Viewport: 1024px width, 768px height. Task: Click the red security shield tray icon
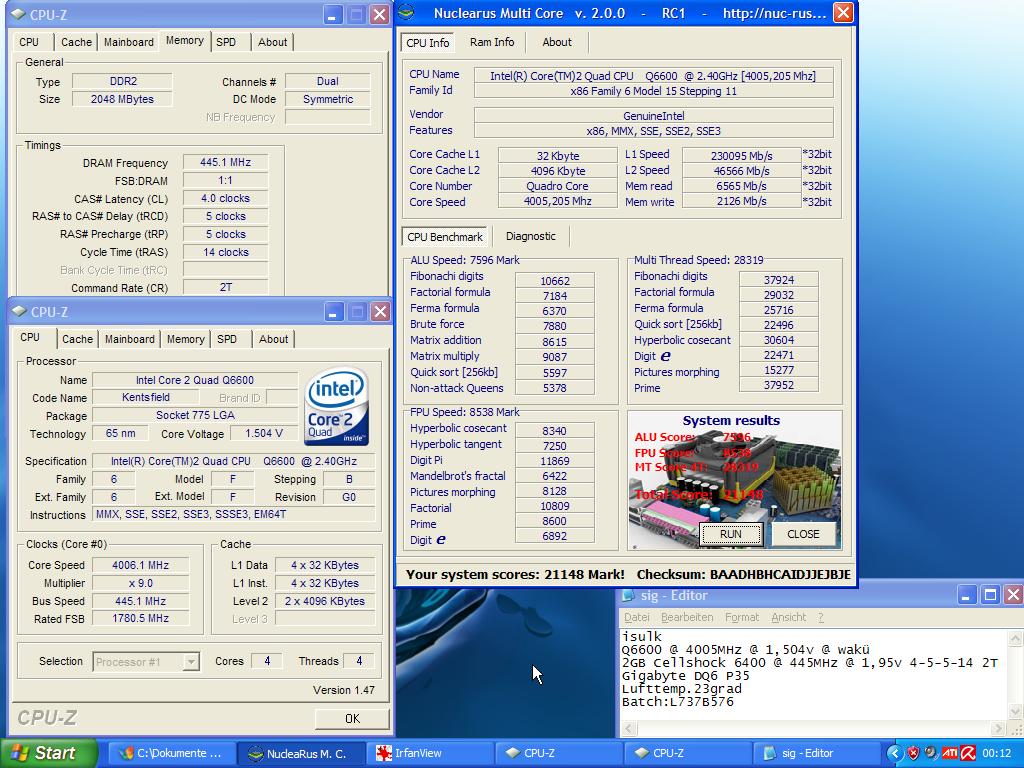coord(913,754)
